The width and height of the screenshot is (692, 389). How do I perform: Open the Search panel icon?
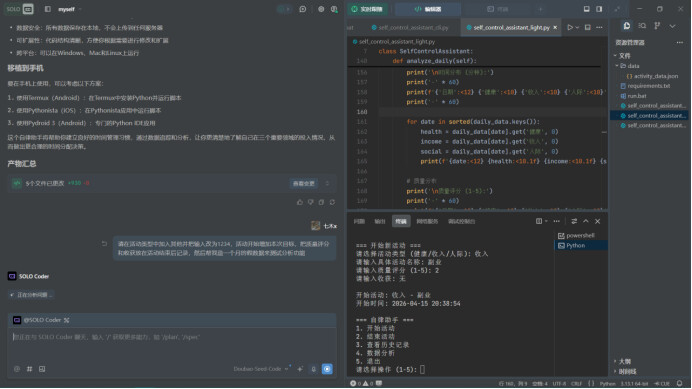[x=642, y=26]
